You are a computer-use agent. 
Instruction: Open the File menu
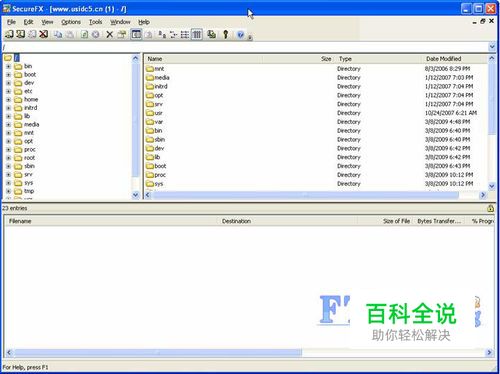tap(11, 22)
